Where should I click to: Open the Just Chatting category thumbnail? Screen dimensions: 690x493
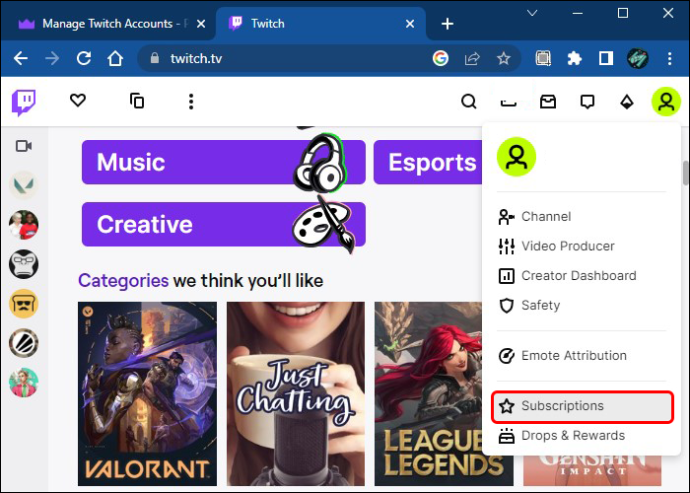(296, 394)
